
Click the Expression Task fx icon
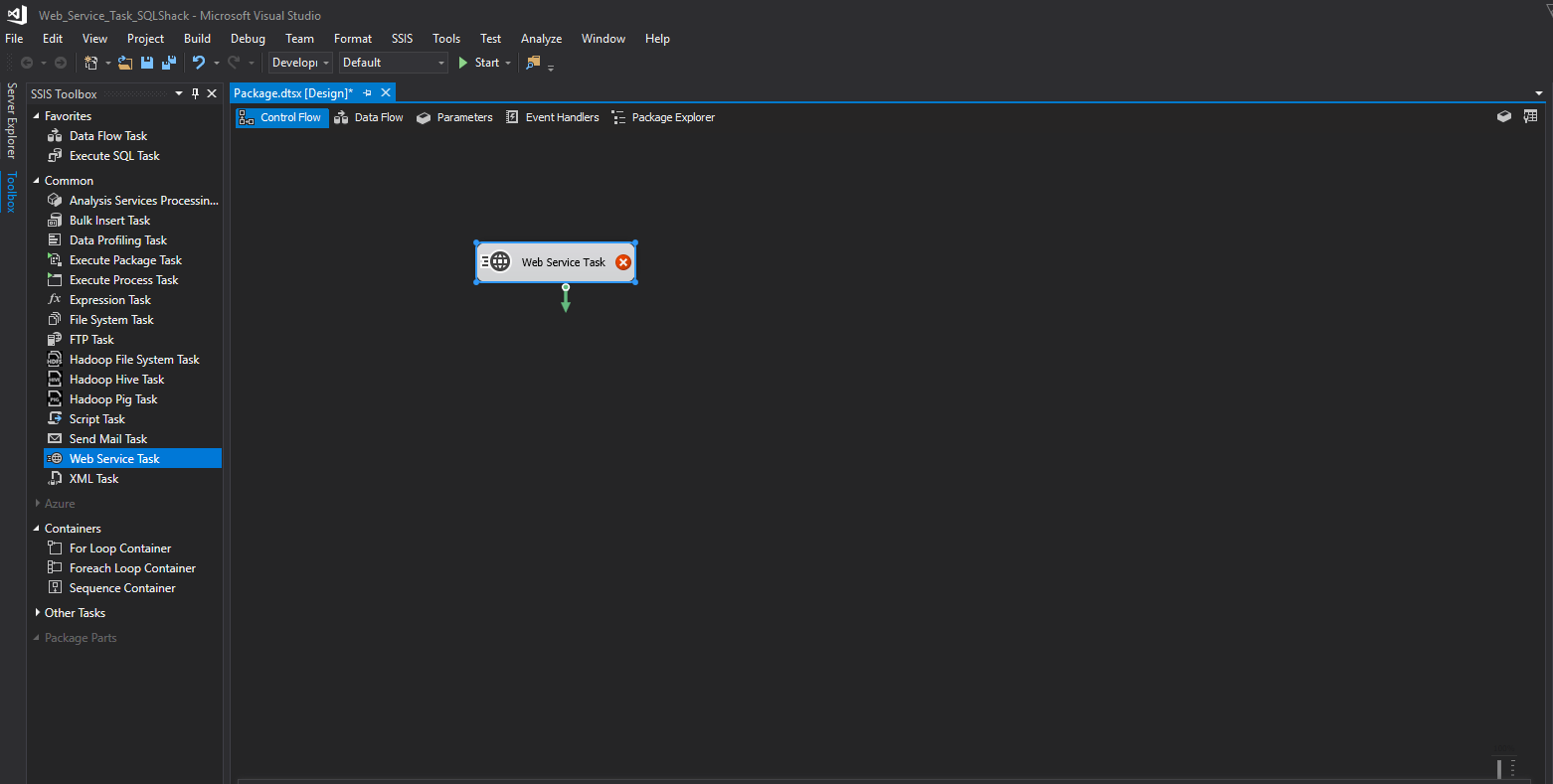pos(55,300)
